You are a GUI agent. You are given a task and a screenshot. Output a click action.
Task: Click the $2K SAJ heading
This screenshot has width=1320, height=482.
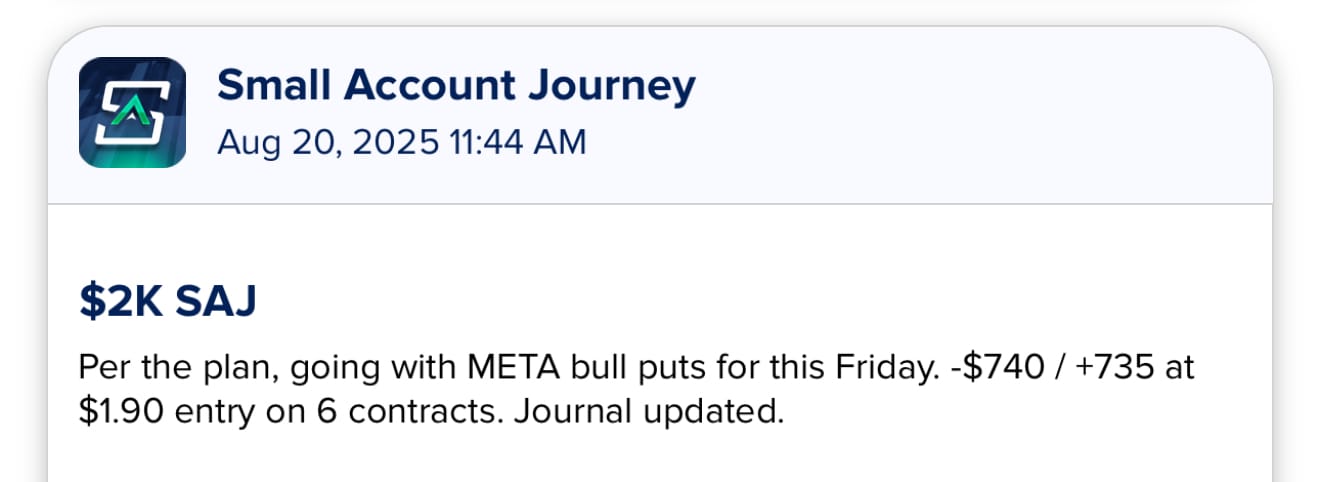click(x=167, y=303)
